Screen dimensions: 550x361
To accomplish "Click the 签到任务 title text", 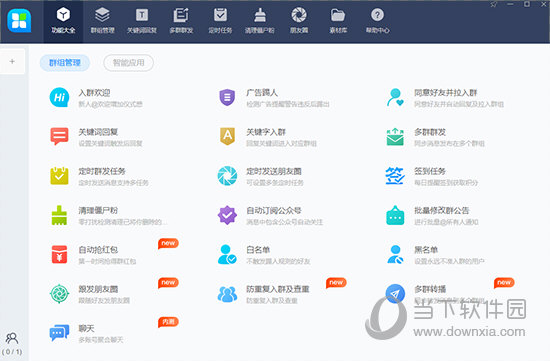I will coord(430,171).
